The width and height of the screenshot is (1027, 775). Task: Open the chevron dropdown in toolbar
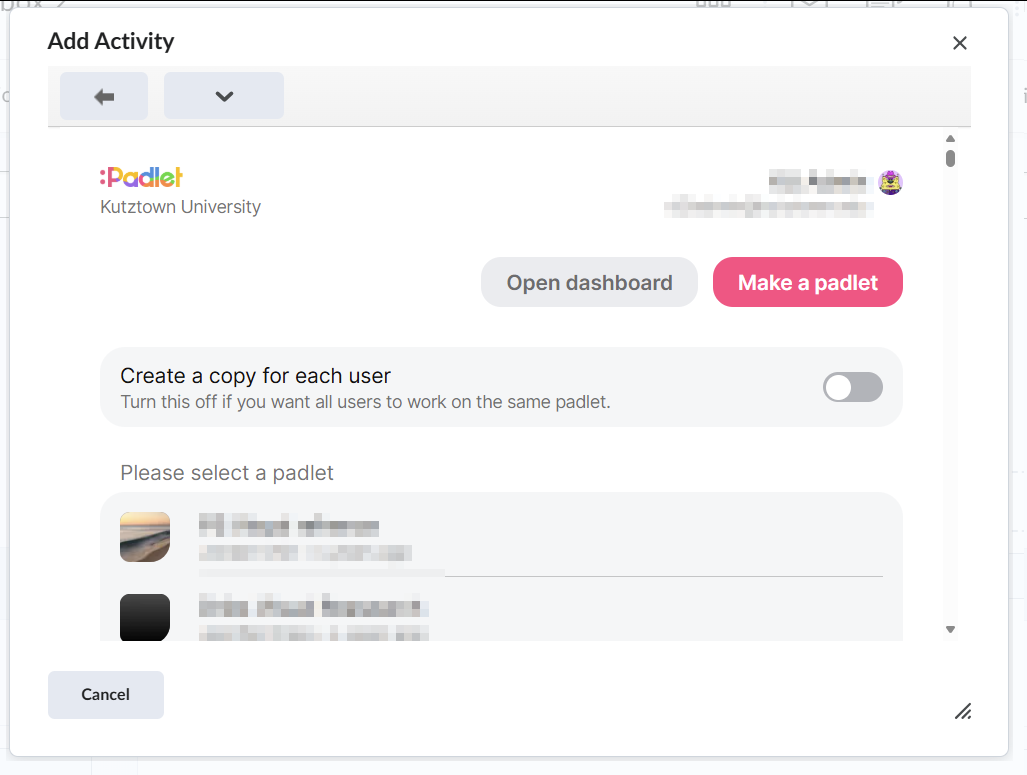pos(223,96)
